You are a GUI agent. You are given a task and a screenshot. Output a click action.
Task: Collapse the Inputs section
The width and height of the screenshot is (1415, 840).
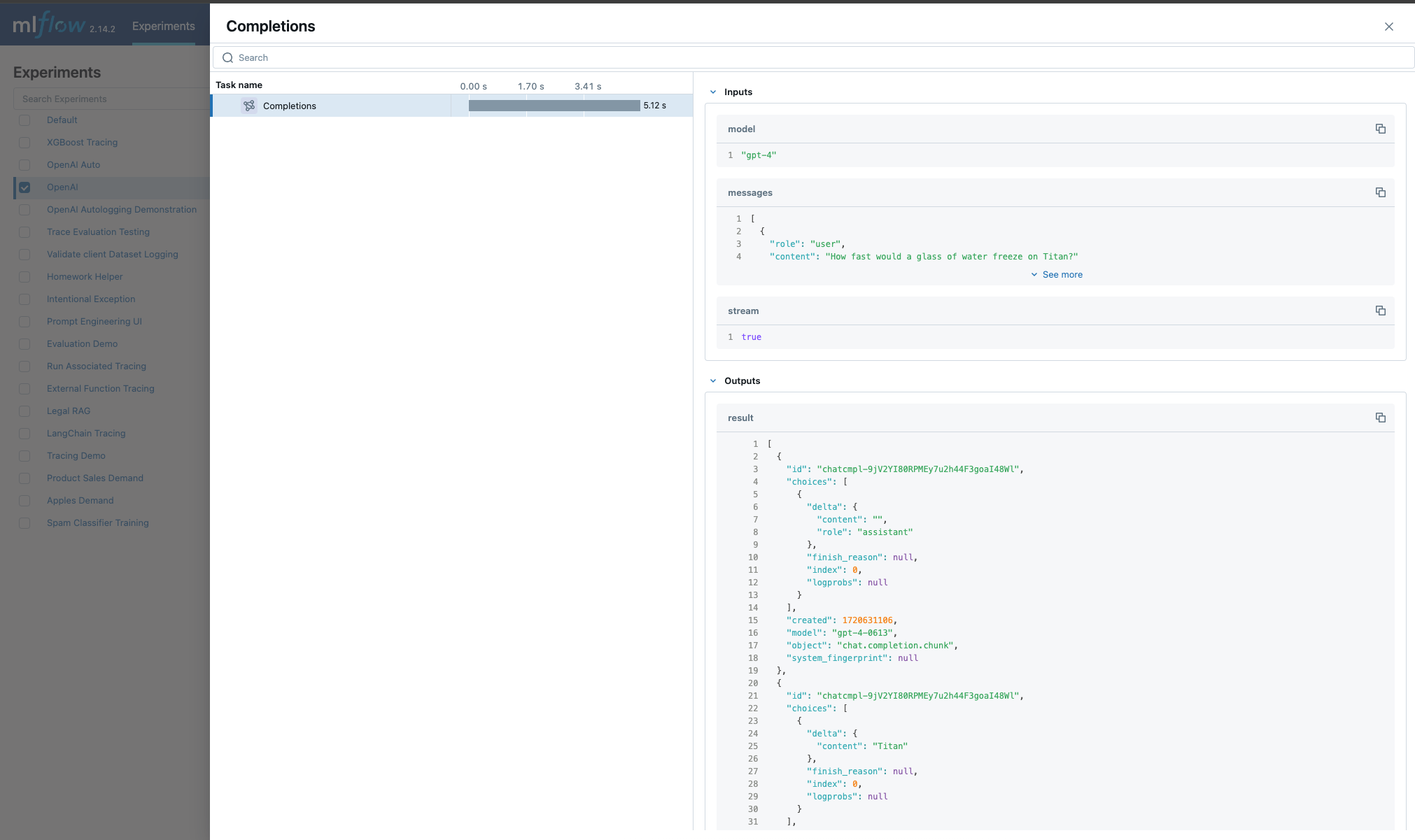713,92
